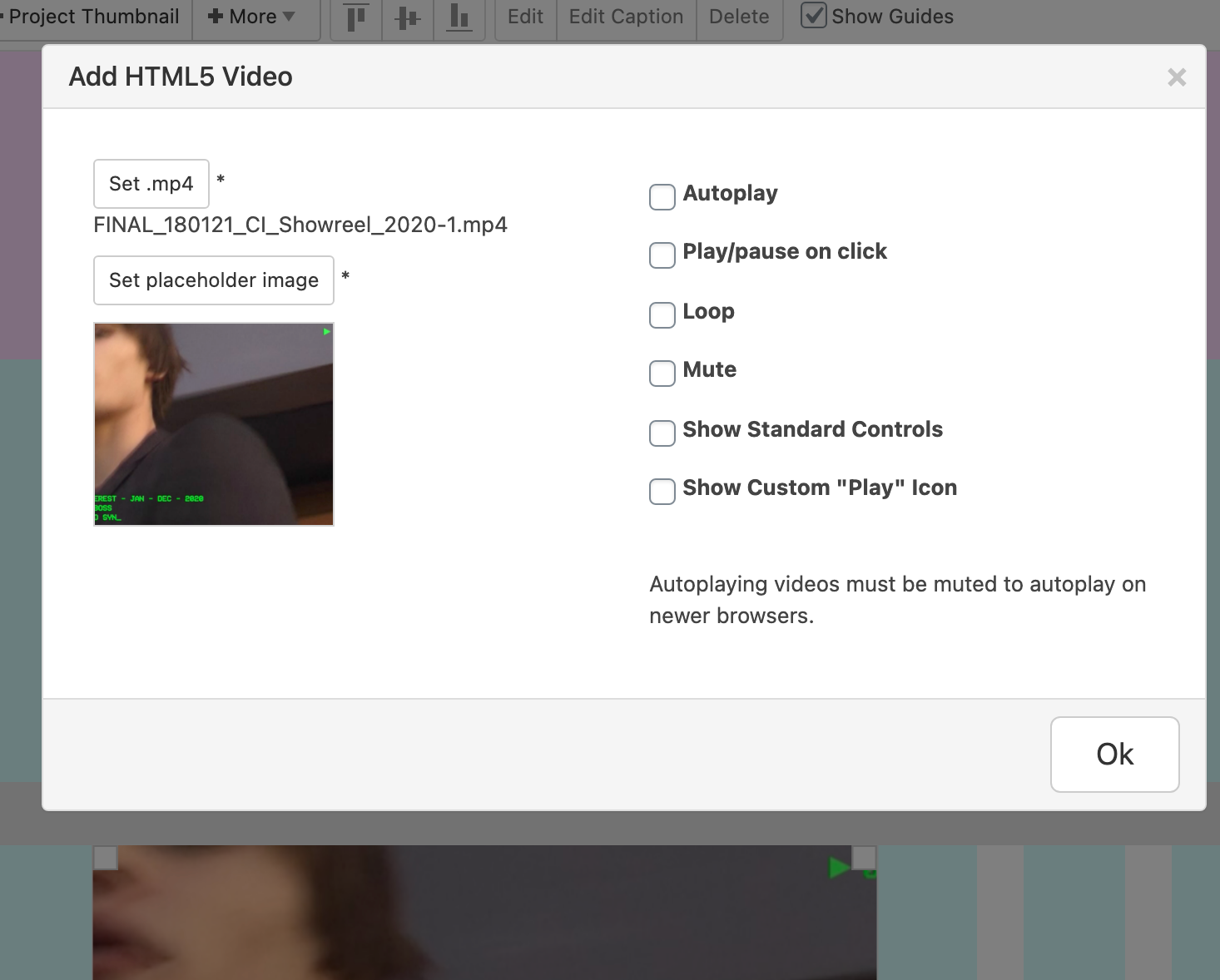The image size is (1220, 980).
Task: Confirm settings with the Ok button
Action: pyautogui.click(x=1114, y=754)
